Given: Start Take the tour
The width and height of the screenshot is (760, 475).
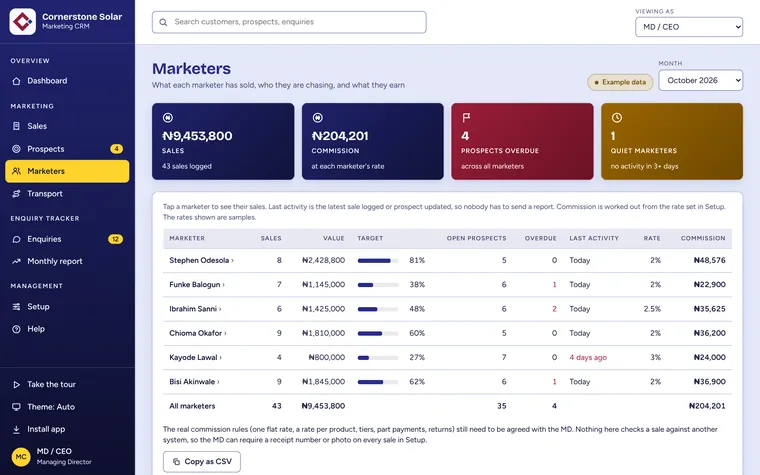Looking at the screenshot, I should coord(67,384).
